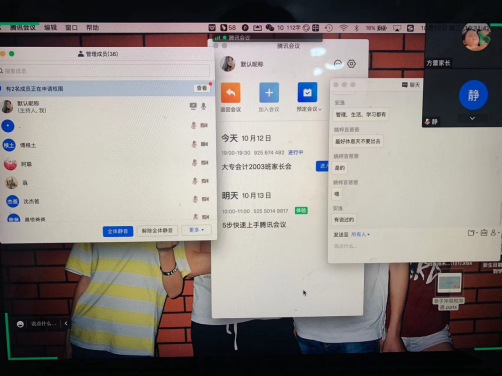The height and width of the screenshot is (376, 502).
Task: Click the 解除全体静音 button
Action: (157, 231)
